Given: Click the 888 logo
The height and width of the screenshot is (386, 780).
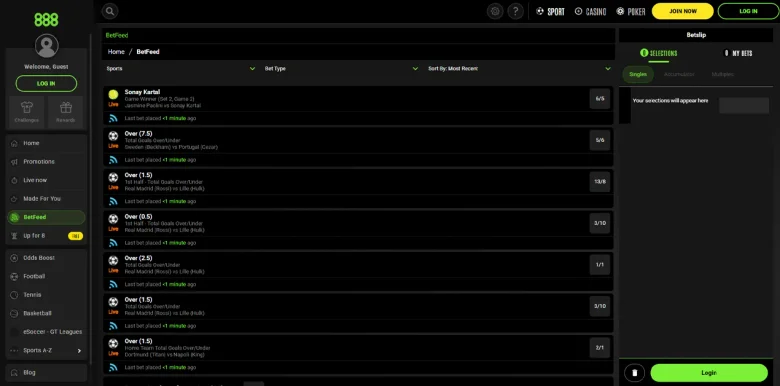Looking at the screenshot, I should pyautogui.click(x=46, y=19).
